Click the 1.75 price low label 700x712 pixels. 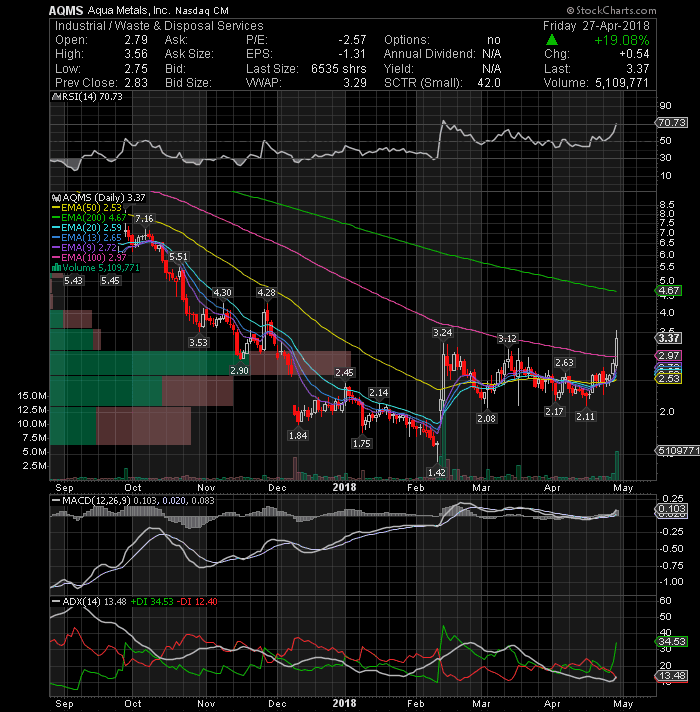pyautogui.click(x=361, y=444)
